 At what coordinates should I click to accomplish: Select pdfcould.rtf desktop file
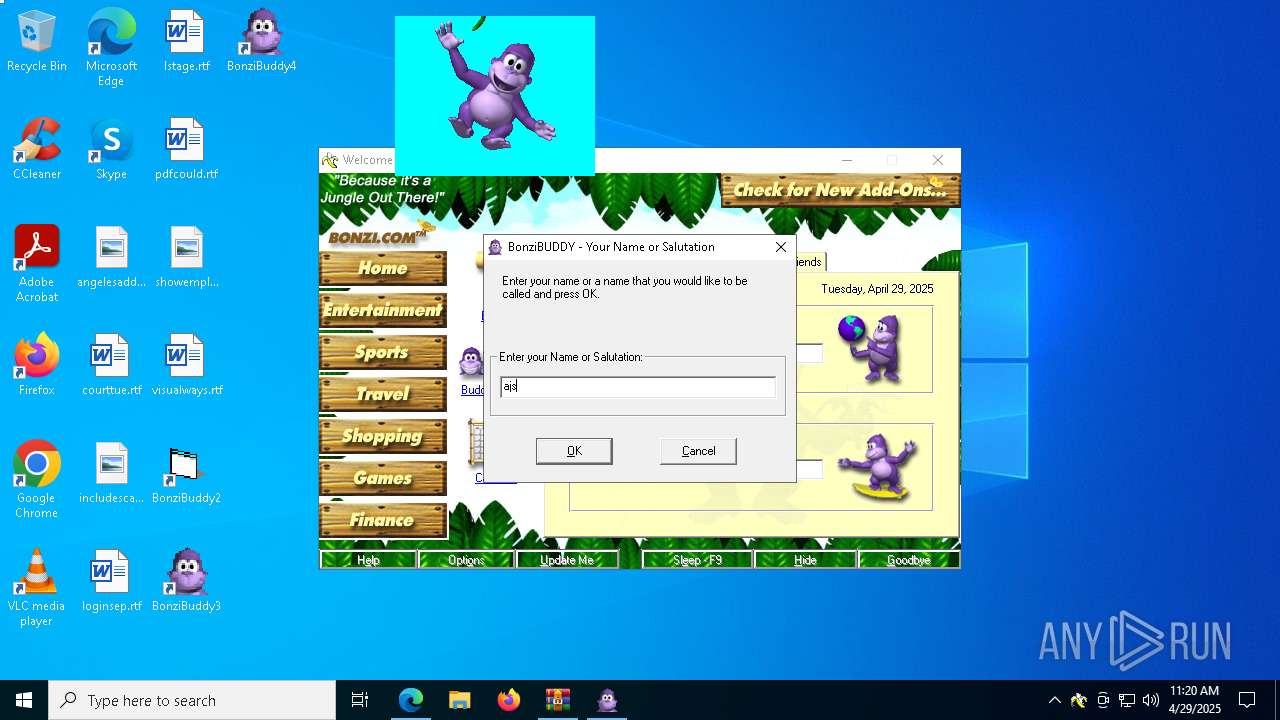coord(186,150)
